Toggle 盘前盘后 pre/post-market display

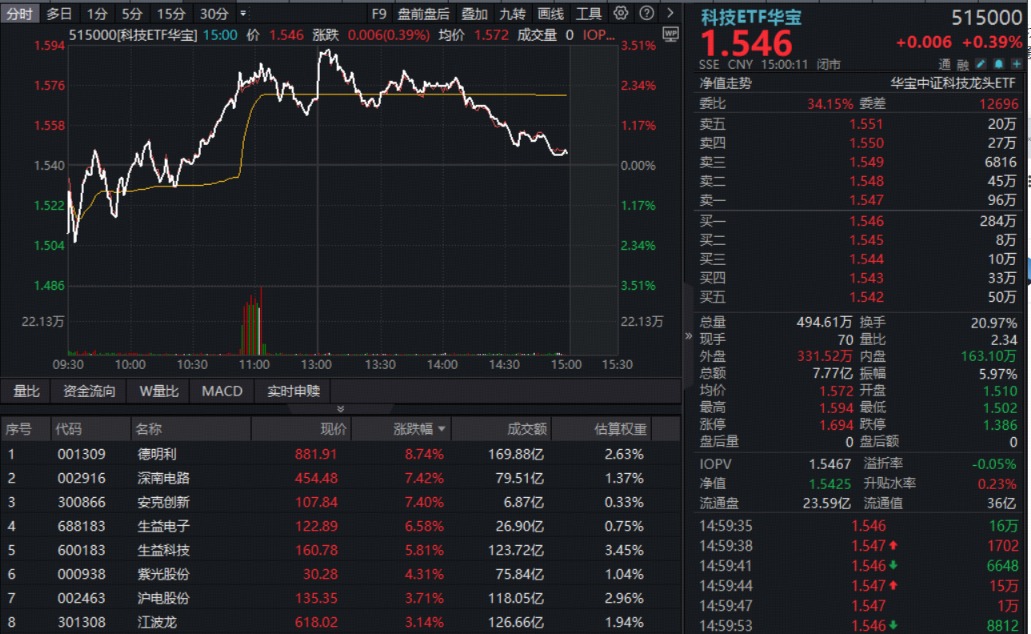(423, 14)
